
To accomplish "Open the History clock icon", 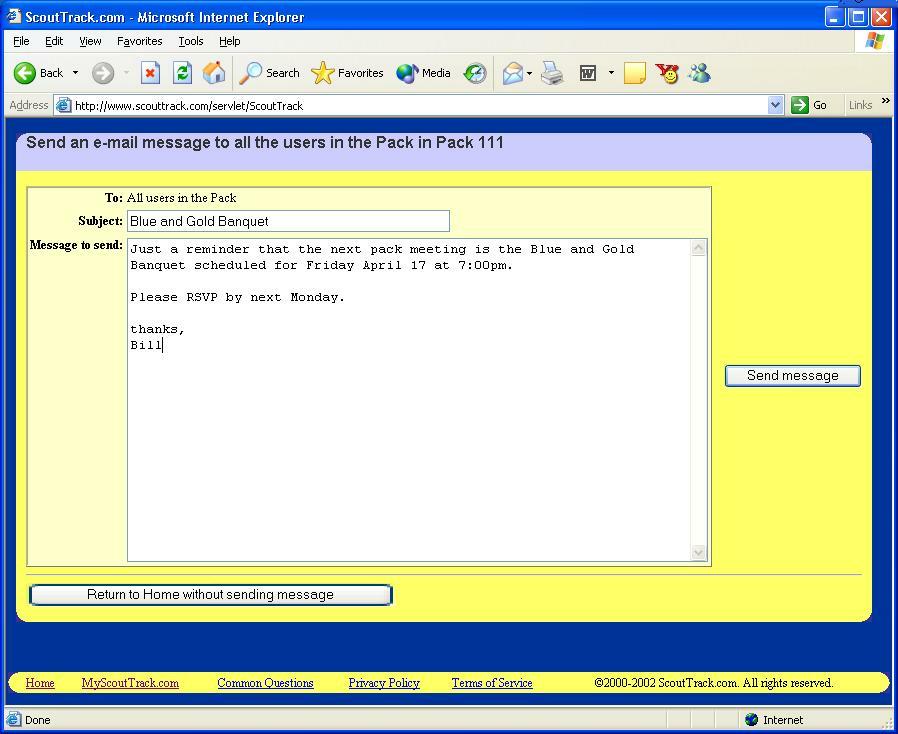I will (x=475, y=73).
